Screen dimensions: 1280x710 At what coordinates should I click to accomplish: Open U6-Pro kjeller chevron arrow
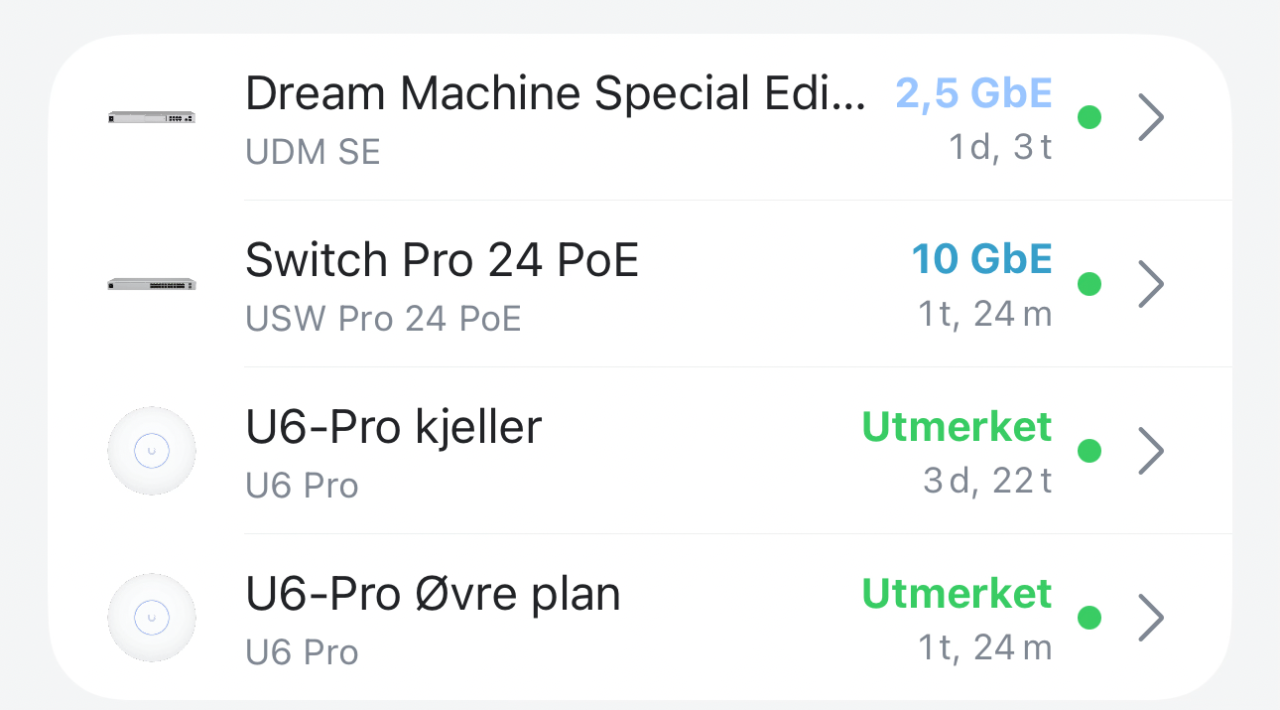(x=1152, y=451)
